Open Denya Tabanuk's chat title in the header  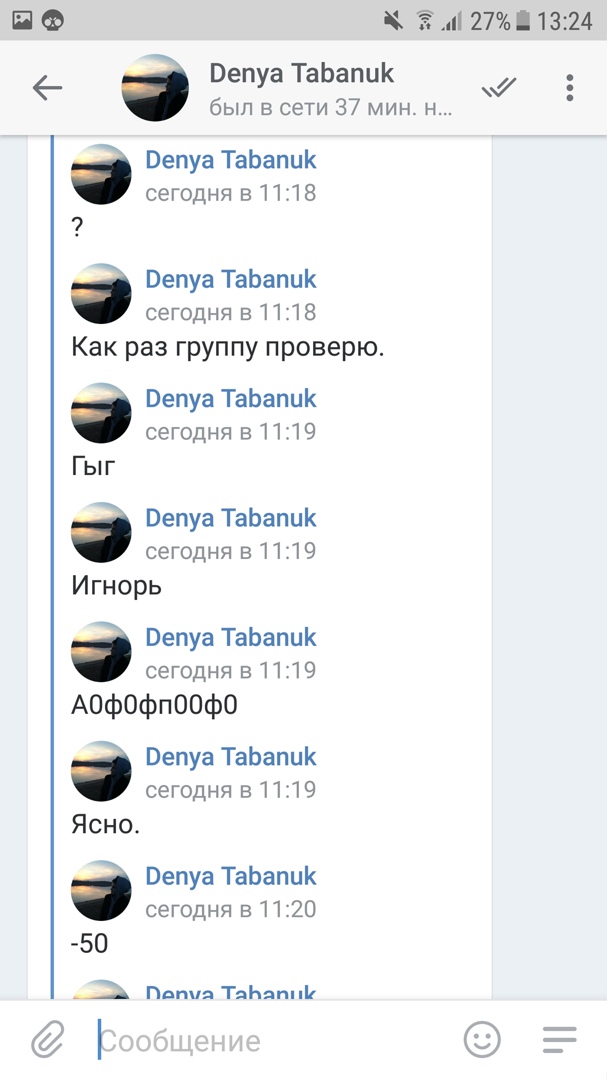pos(301,73)
